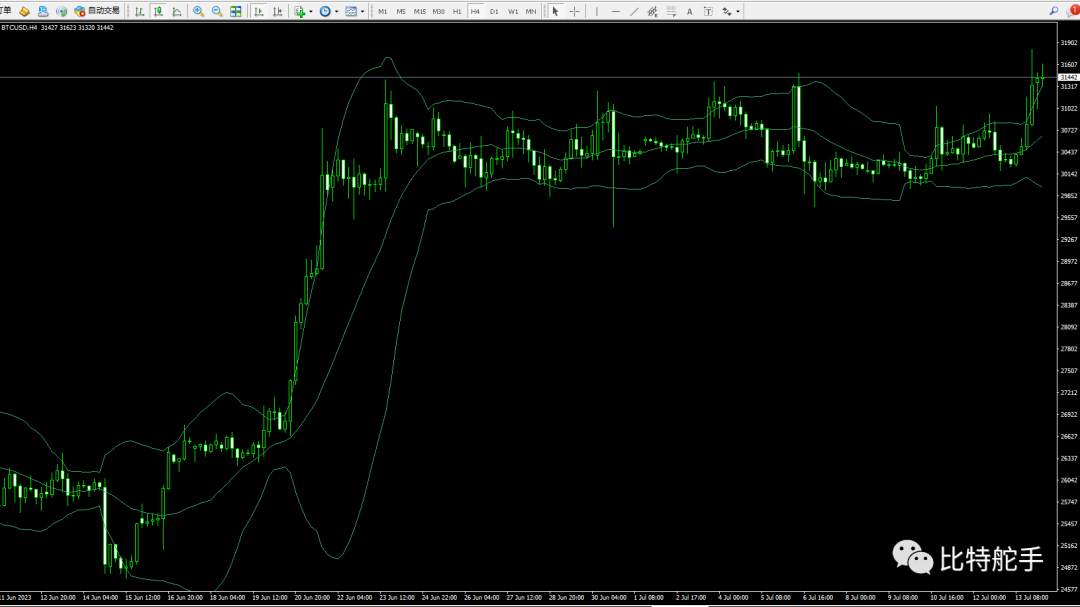Screen dimensions: 1080x607
Task: Select the horizontal line drawing tool
Action: pyautogui.click(x=615, y=11)
